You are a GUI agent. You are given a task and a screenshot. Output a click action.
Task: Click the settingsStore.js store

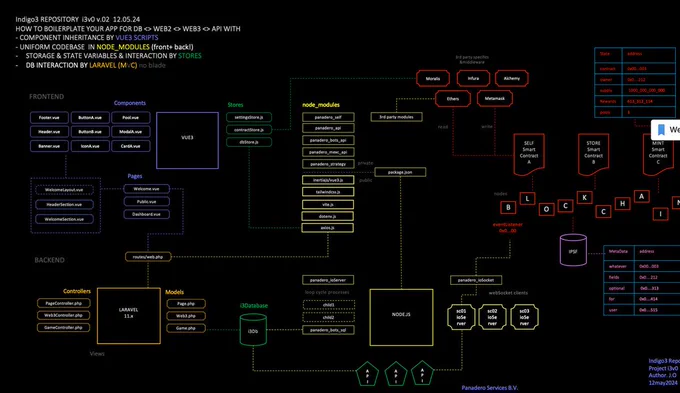(x=249, y=117)
